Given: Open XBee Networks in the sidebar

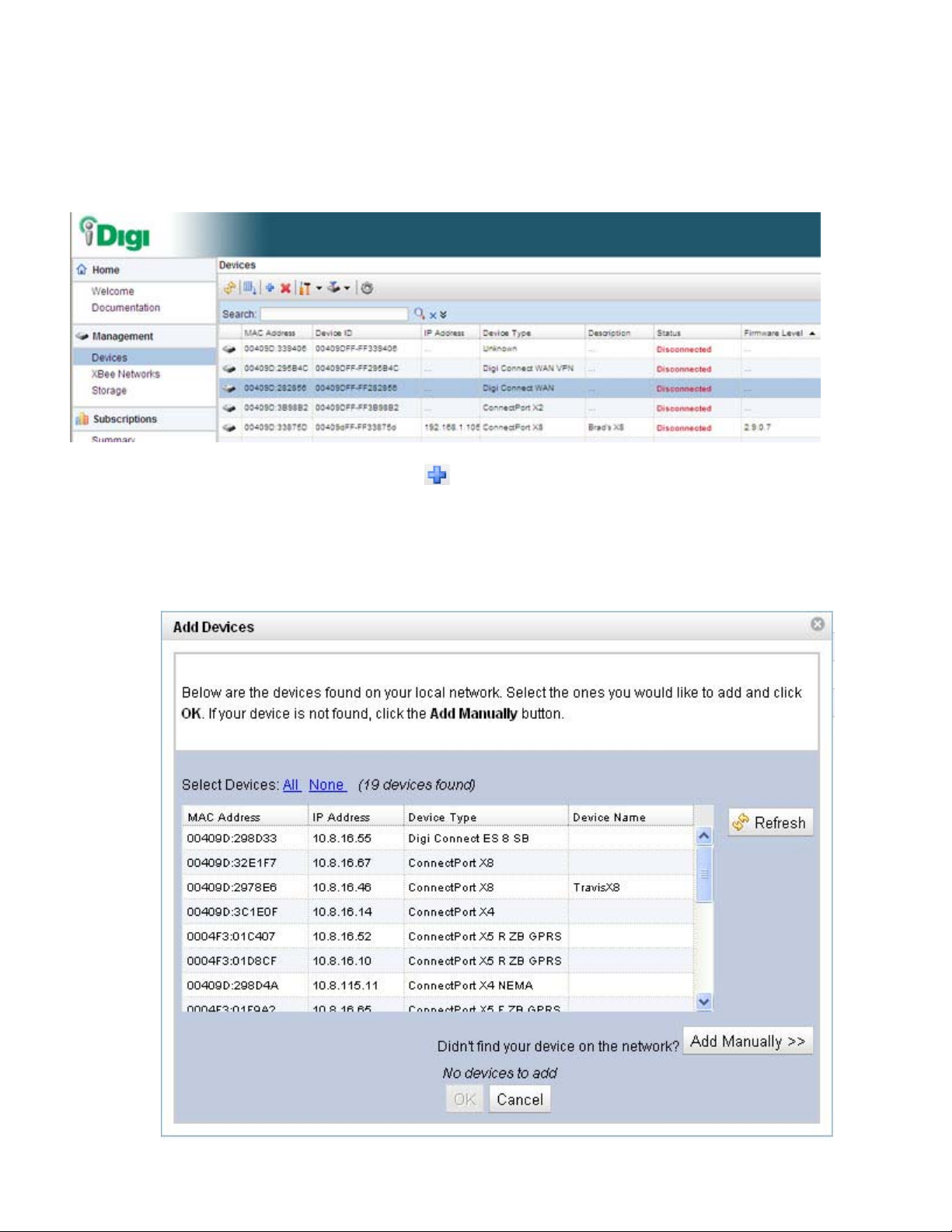Looking at the screenshot, I should click(126, 374).
